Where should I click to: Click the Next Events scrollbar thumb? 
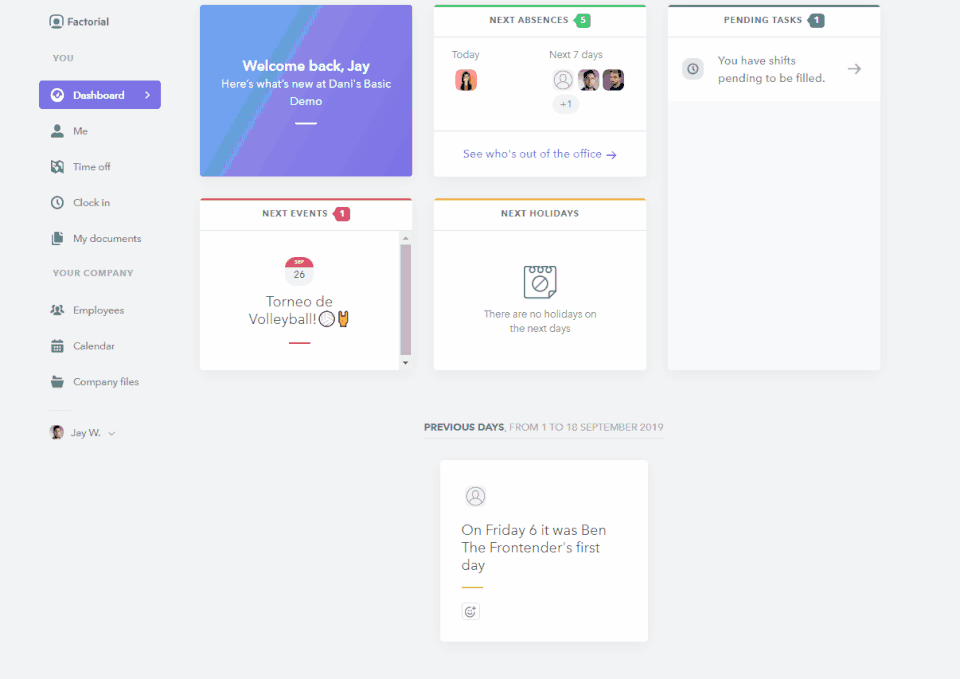[x=405, y=299]
